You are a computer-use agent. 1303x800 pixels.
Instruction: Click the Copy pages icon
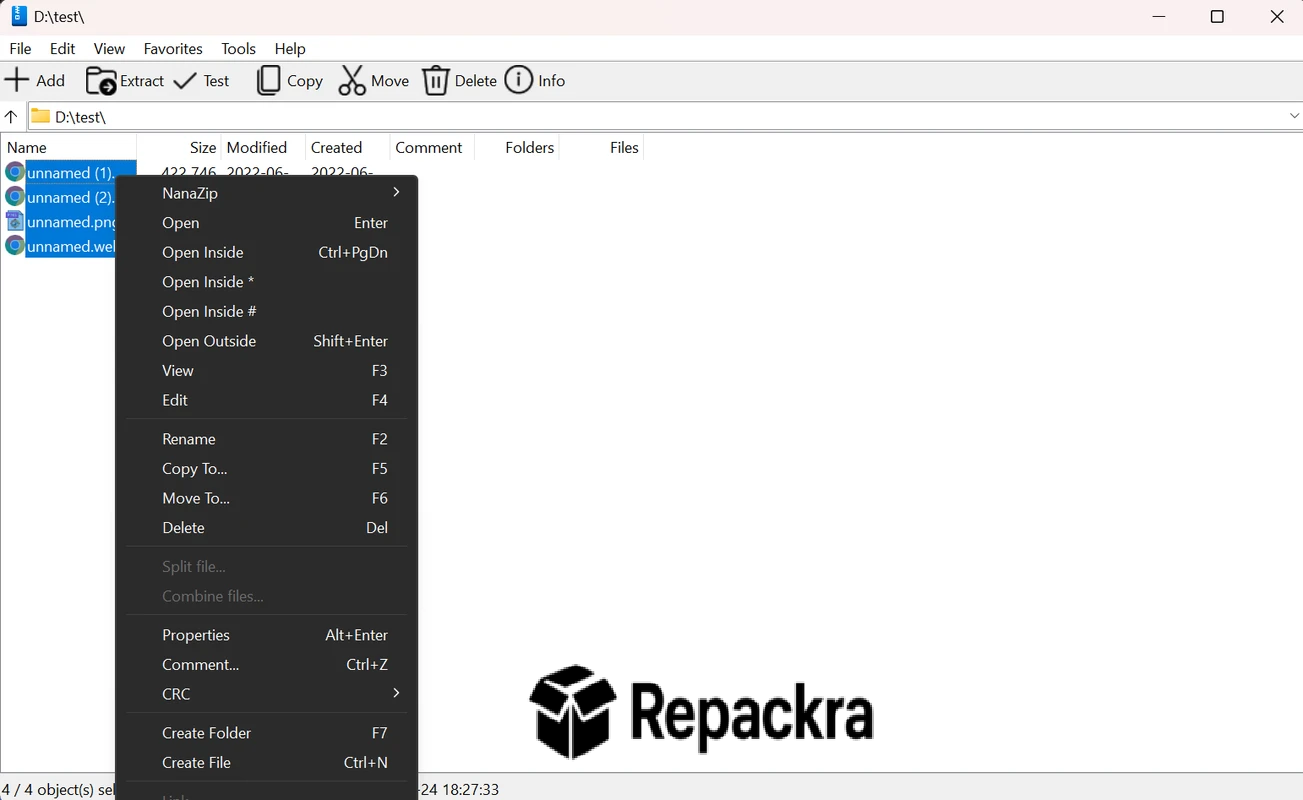[268, 80]
